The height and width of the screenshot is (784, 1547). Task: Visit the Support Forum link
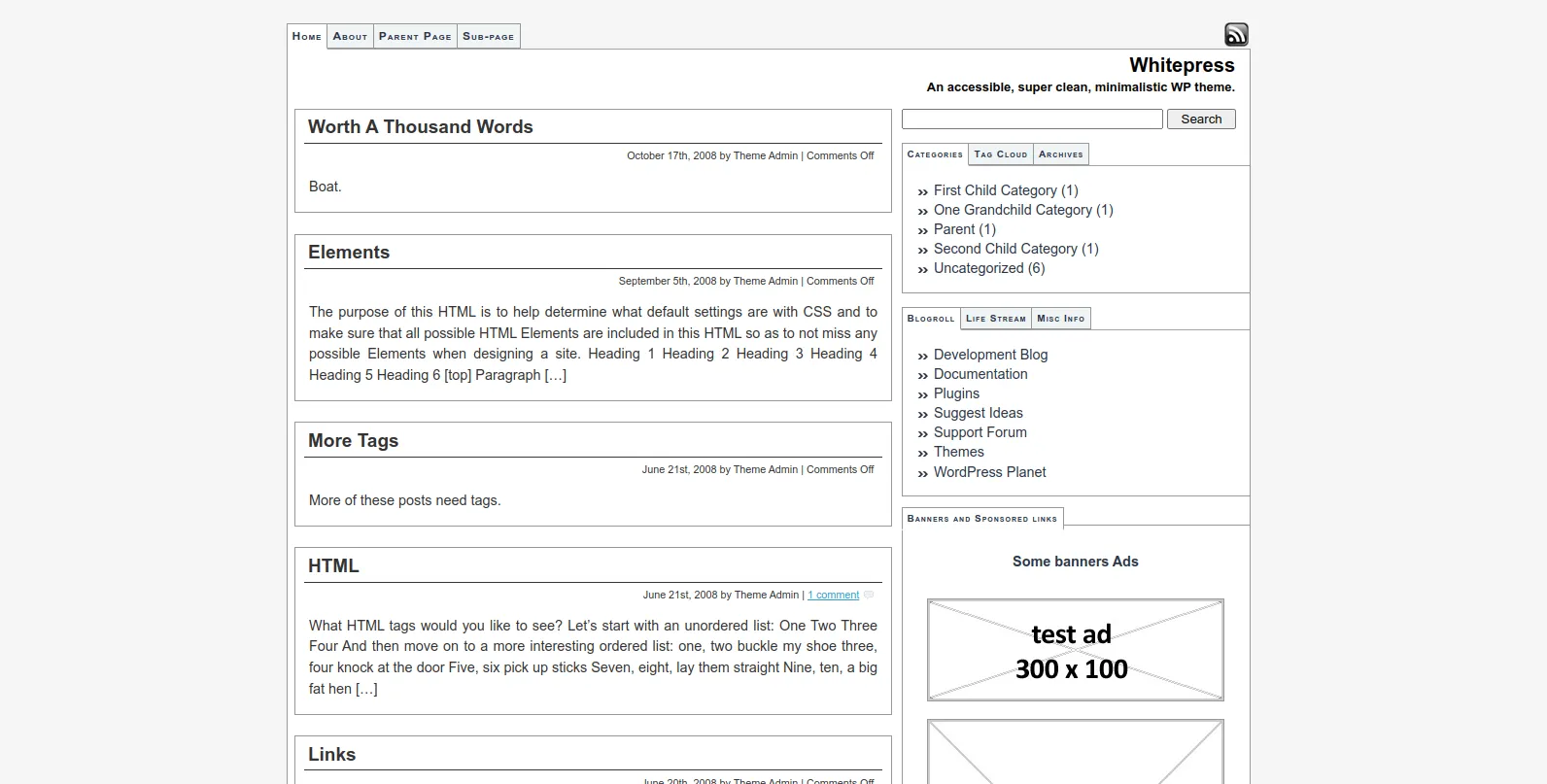980,432
